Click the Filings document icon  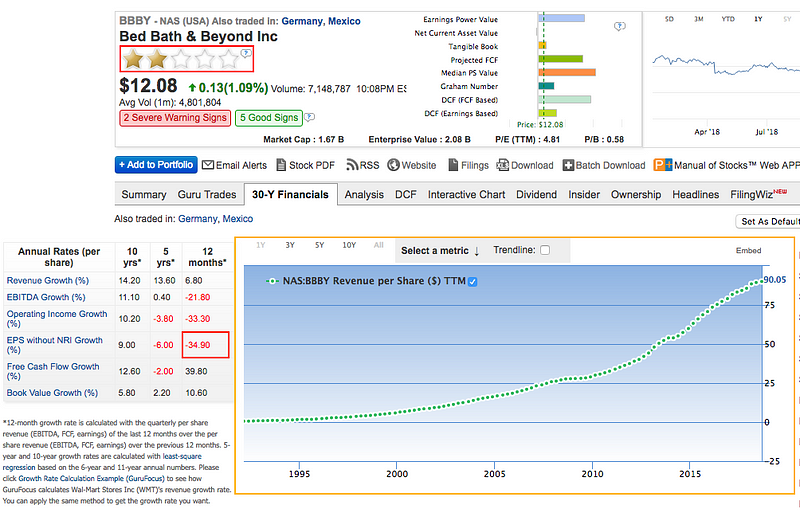click(x=453, y=165)
